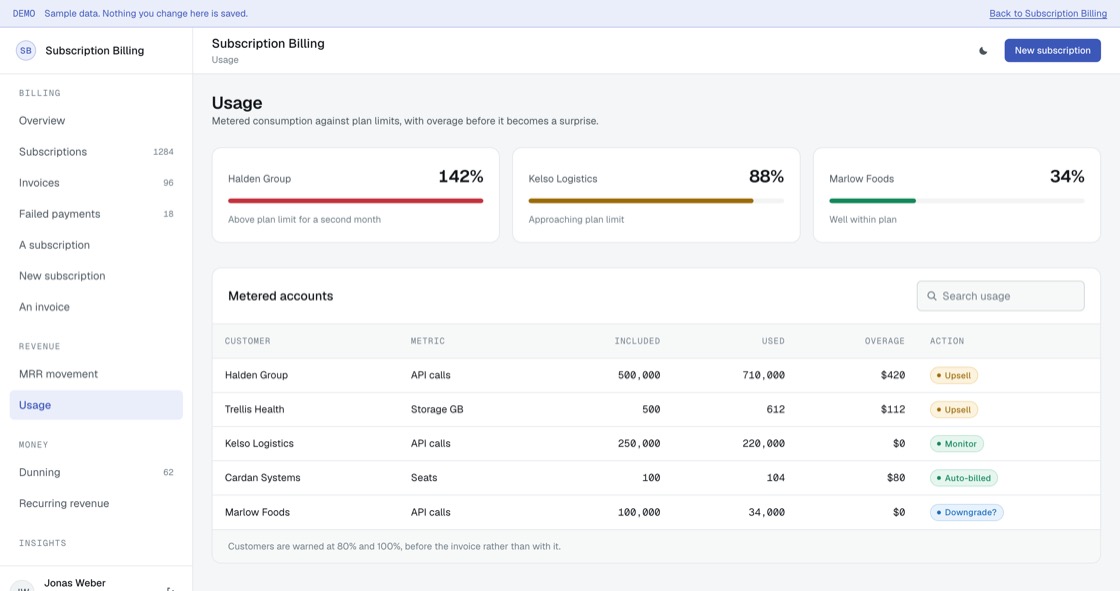Open Subscriptions in sidebar
Screen dimensions: 1120x591
[x=96, y=152]
